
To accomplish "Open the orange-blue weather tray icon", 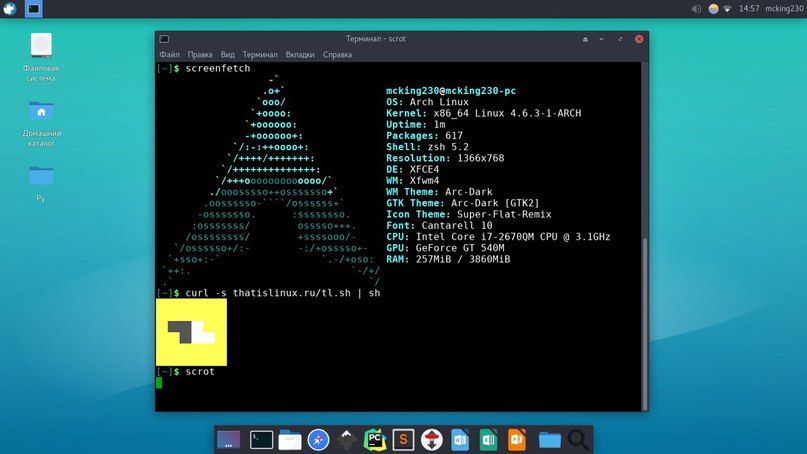I will coord(713,9).
